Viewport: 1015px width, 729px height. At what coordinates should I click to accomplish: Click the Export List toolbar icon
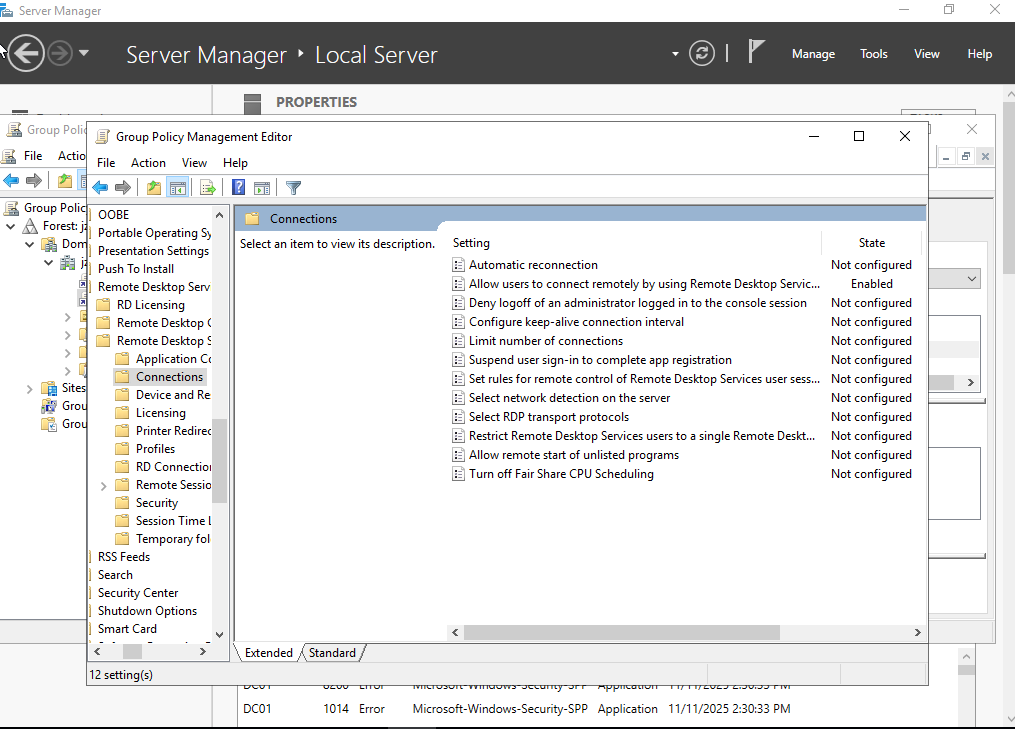pos(208,187)
